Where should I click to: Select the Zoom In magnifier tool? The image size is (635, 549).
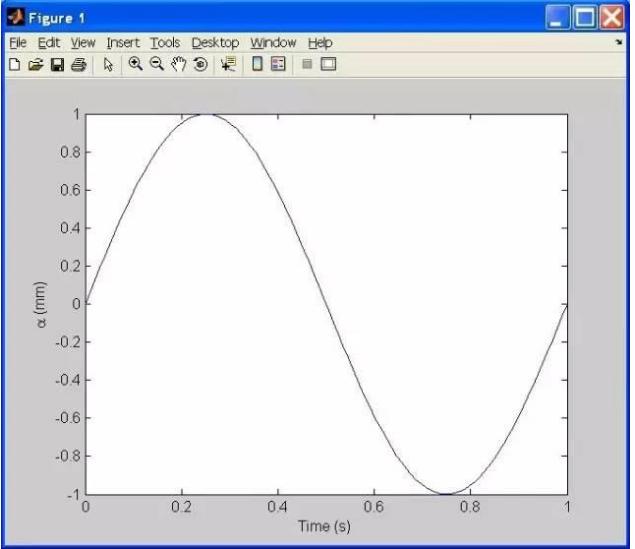(x=136, y=63)
